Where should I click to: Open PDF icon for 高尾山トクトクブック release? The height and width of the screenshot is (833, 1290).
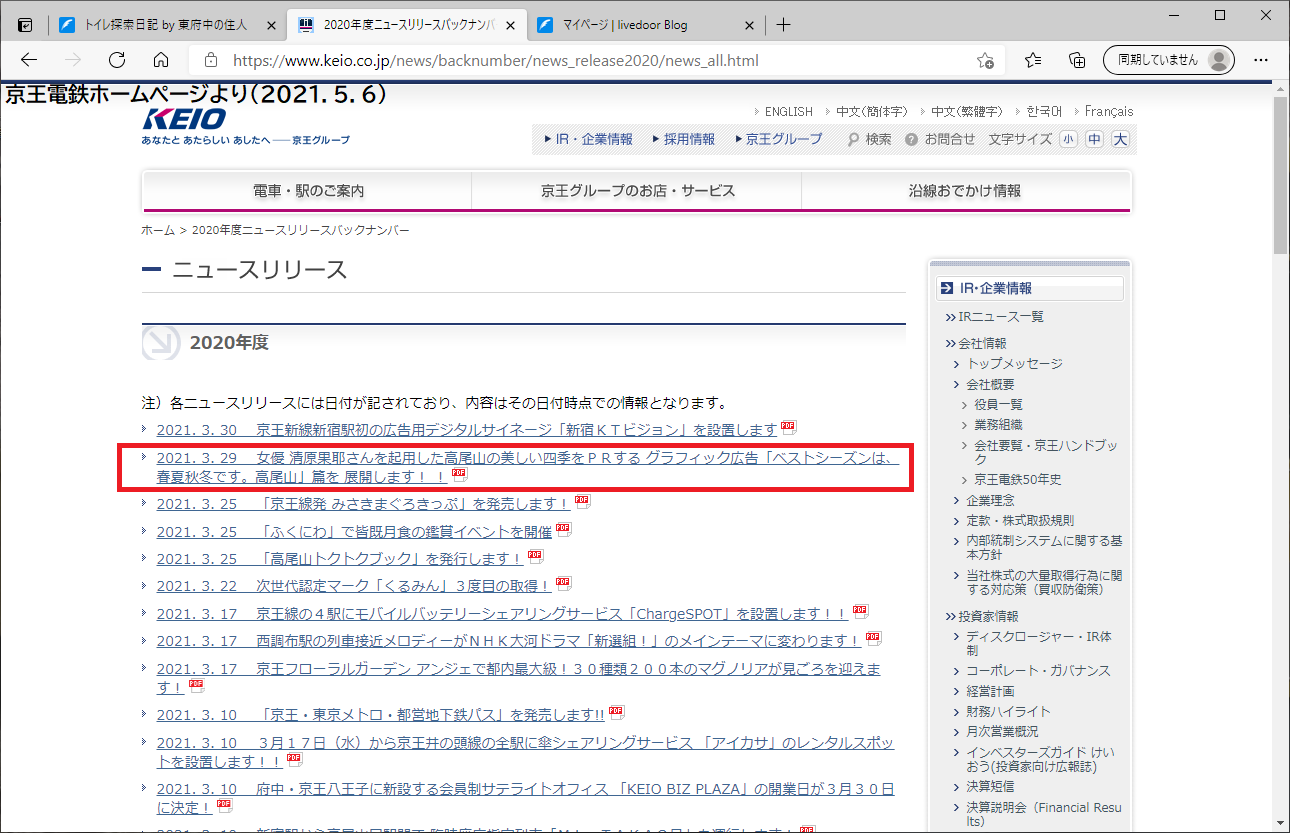[x=534, y=556]
